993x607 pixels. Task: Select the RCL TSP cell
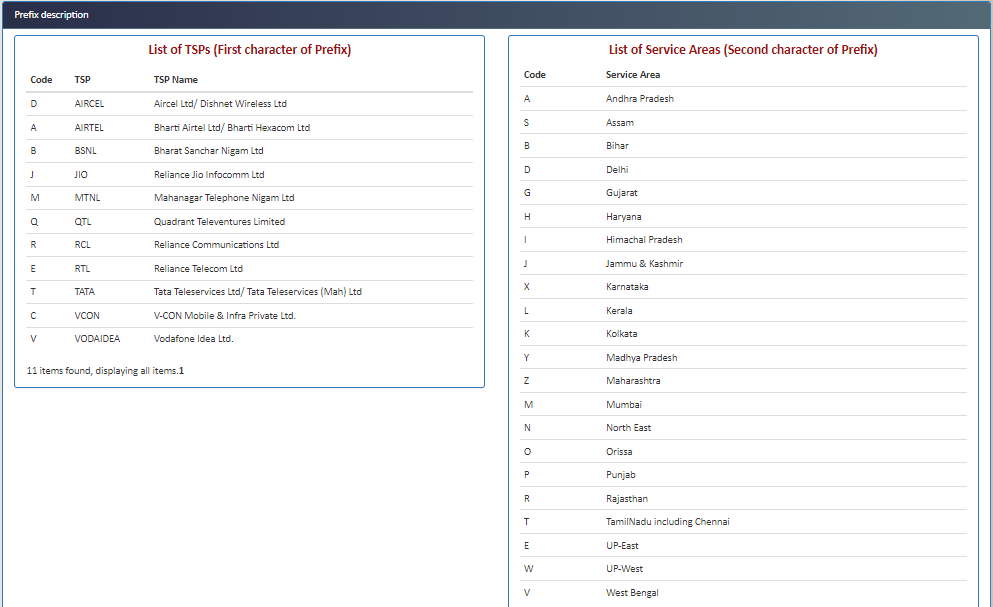click(x=82, y=245)
